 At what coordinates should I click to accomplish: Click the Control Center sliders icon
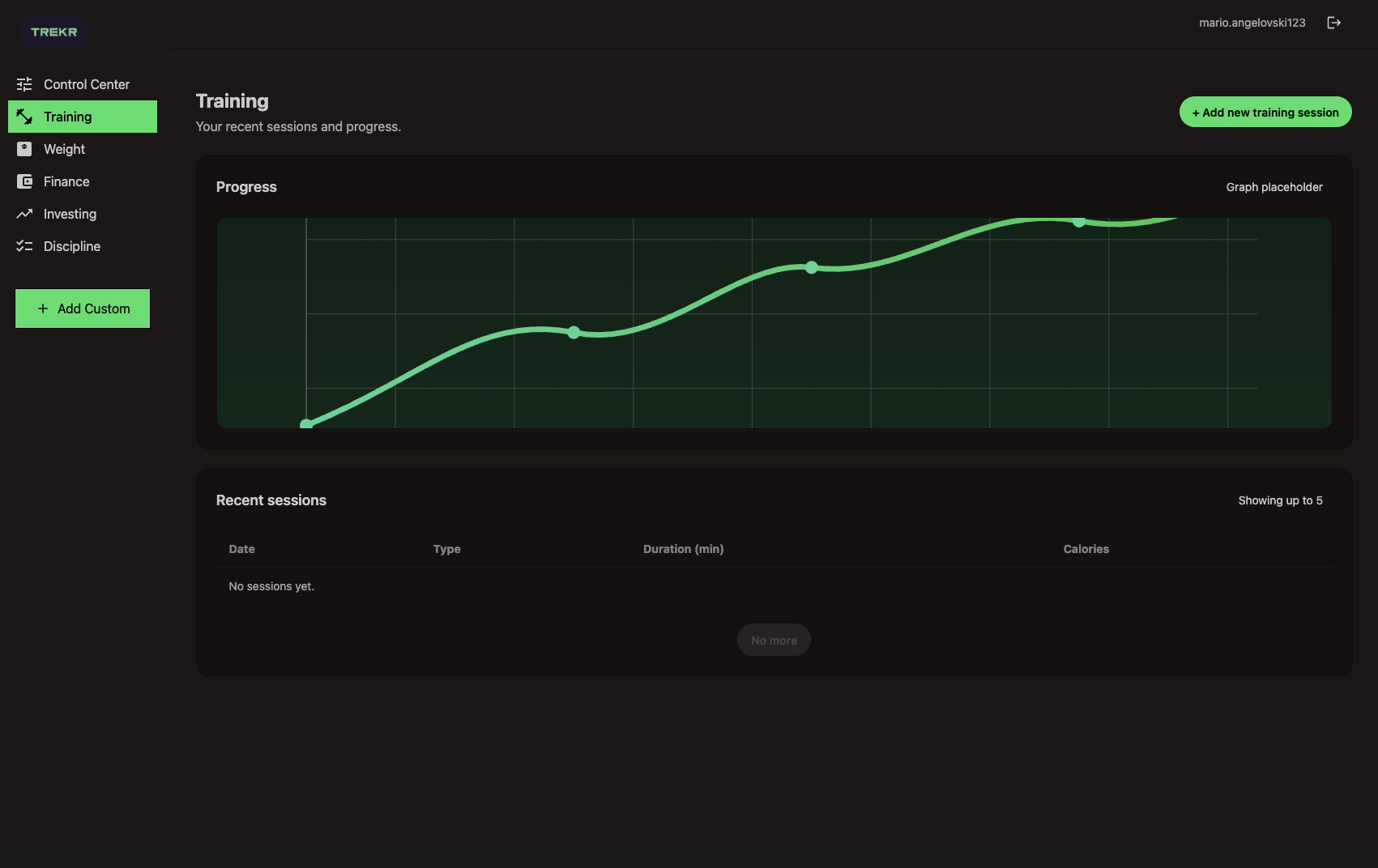[24, 84]
